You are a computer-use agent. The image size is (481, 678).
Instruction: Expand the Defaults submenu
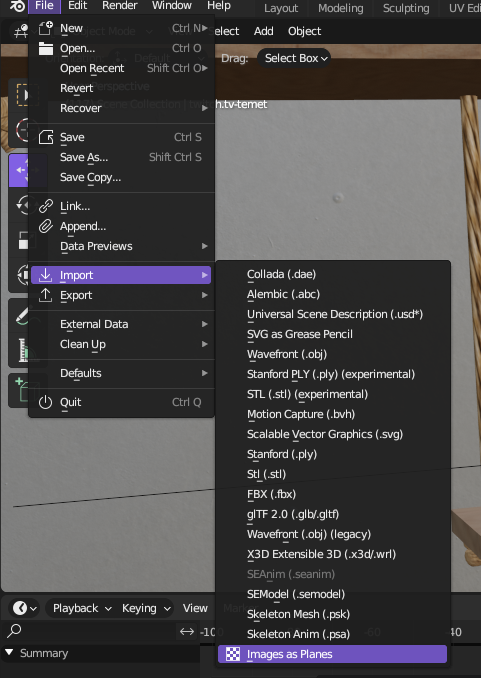[x=122, y=373]
